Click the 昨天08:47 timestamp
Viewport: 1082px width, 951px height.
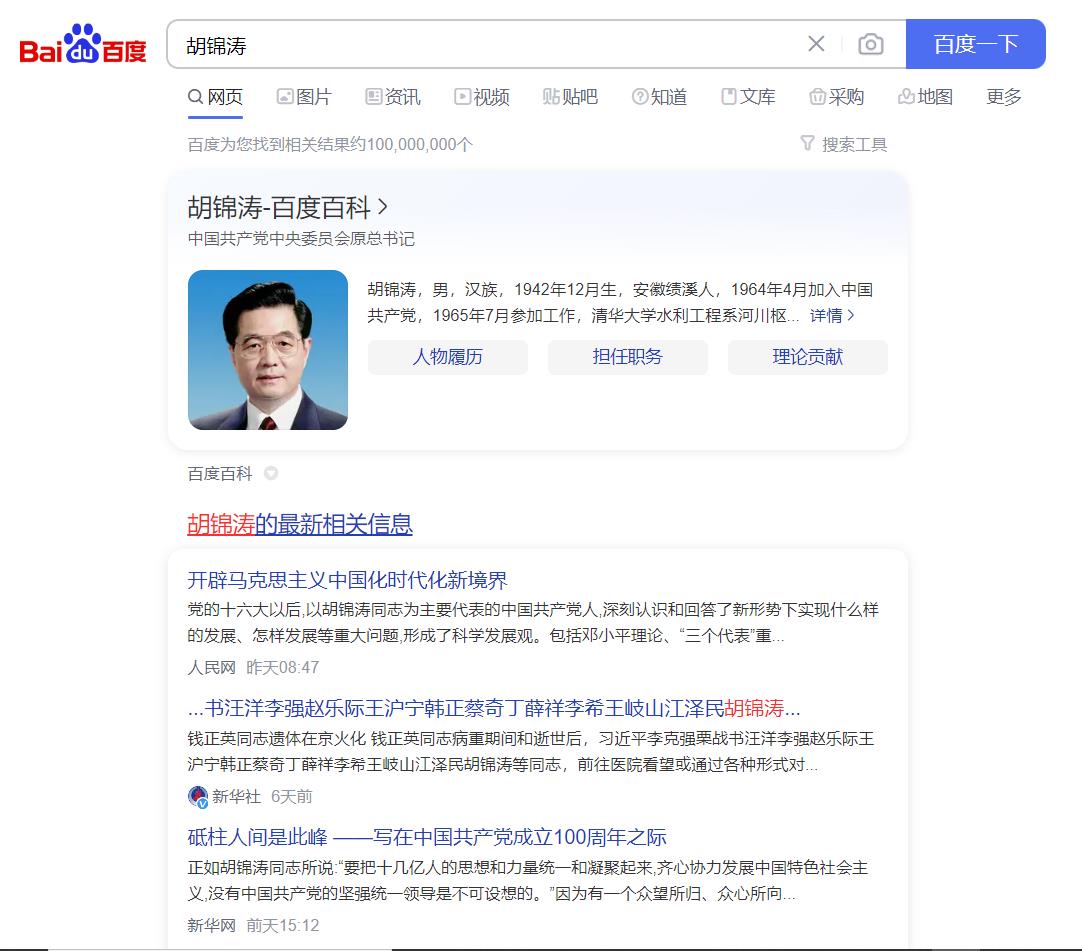click(x=283, y=667)
